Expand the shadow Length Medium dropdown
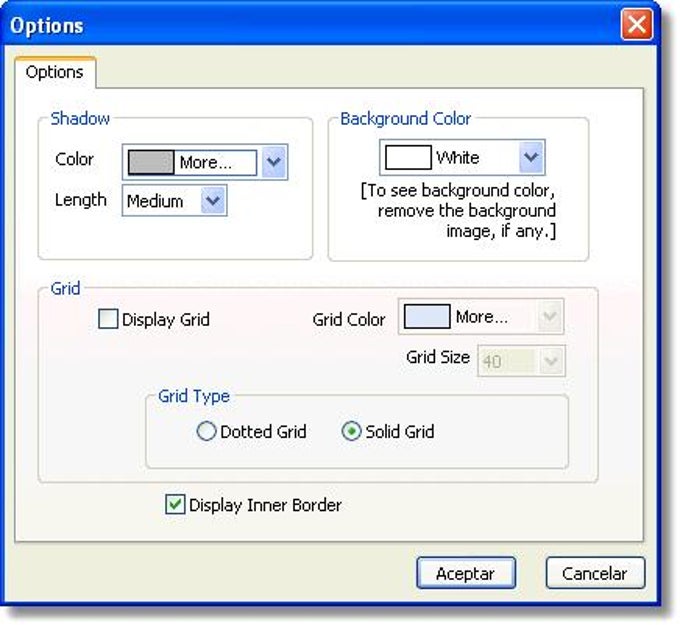 213,200
